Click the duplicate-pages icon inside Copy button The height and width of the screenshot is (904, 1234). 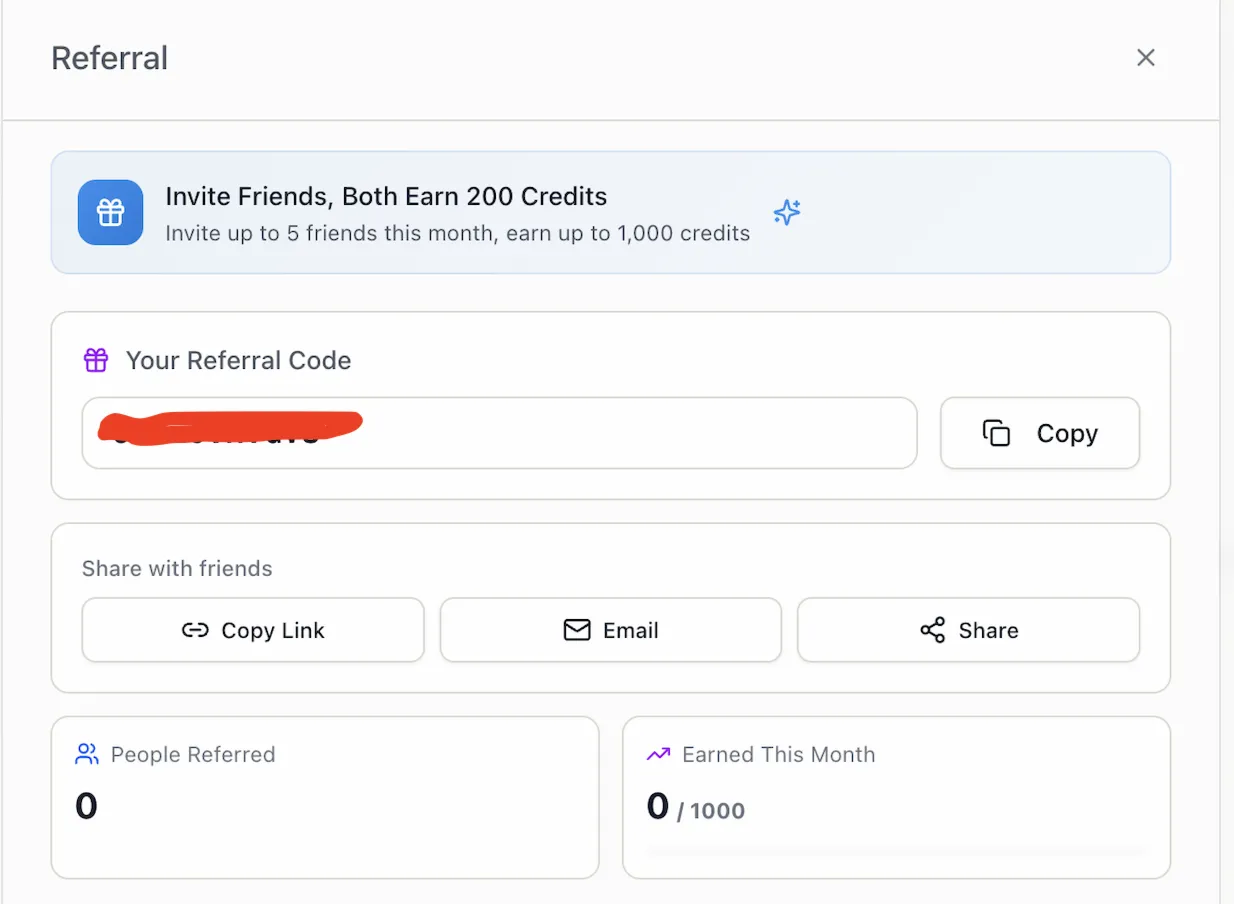click(x=996, y=433)
